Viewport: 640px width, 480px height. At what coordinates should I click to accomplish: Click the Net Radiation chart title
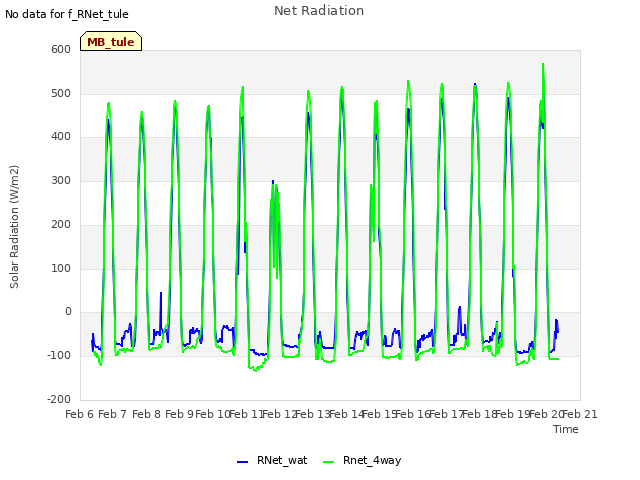pyautogui.click(x=319, y=11)
